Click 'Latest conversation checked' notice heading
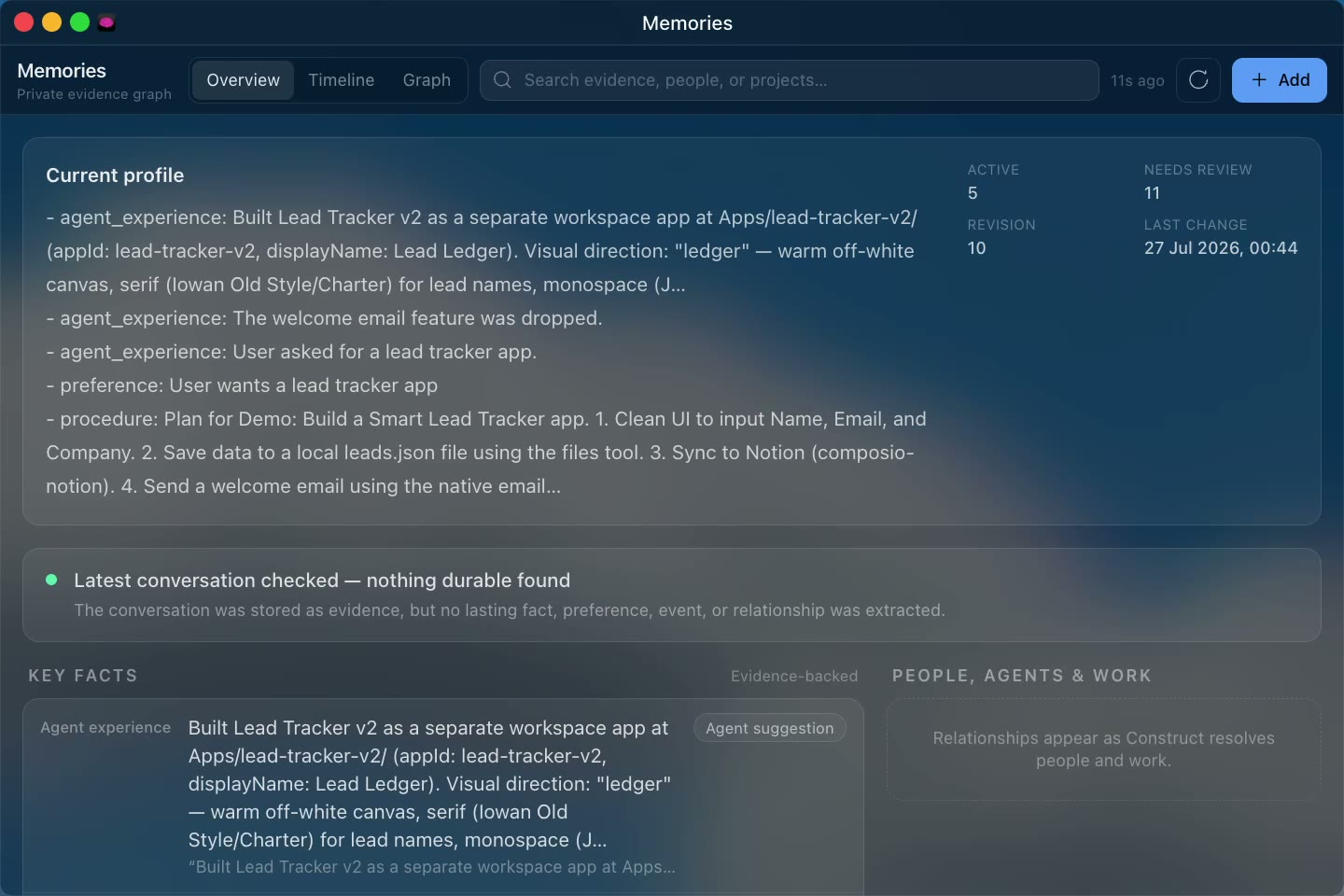This screenshot has height=896, width=1344. (322, 581)
